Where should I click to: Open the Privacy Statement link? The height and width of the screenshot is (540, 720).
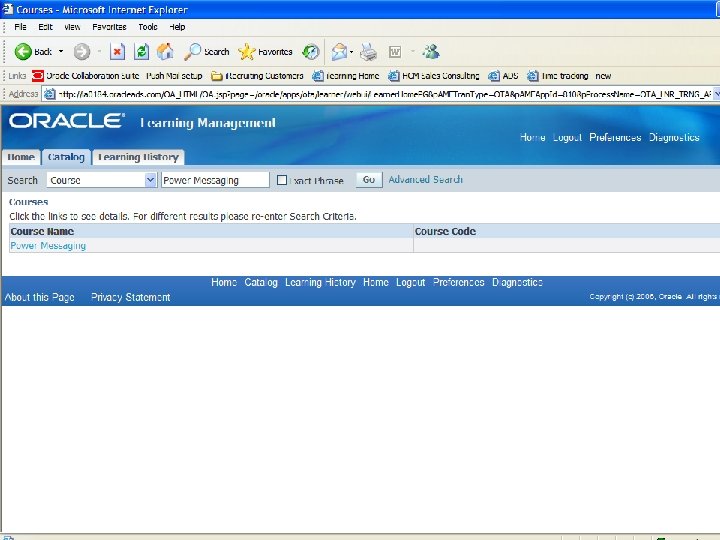click(x=130, y=297)
